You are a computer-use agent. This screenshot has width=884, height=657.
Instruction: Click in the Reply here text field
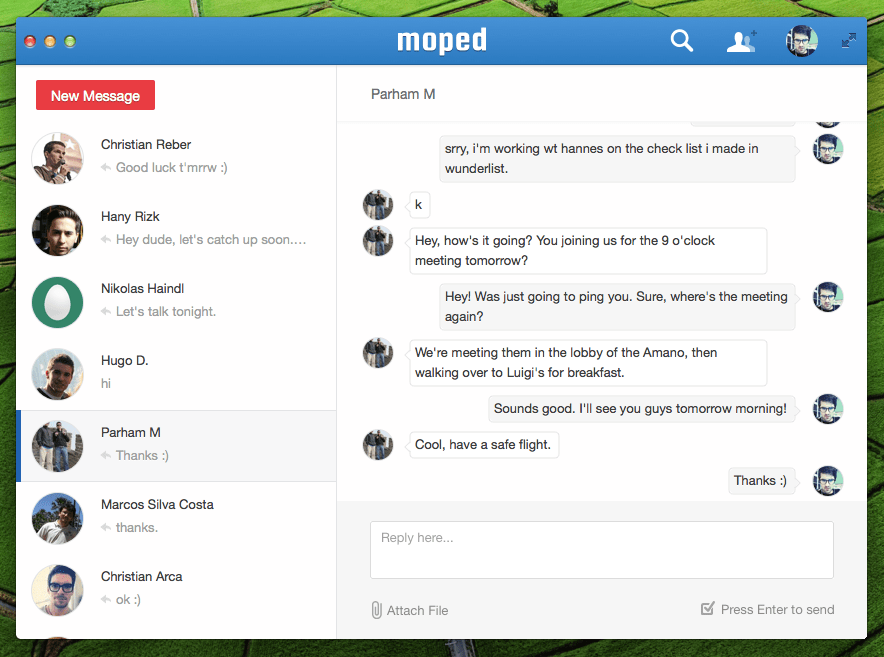[601, 549]
